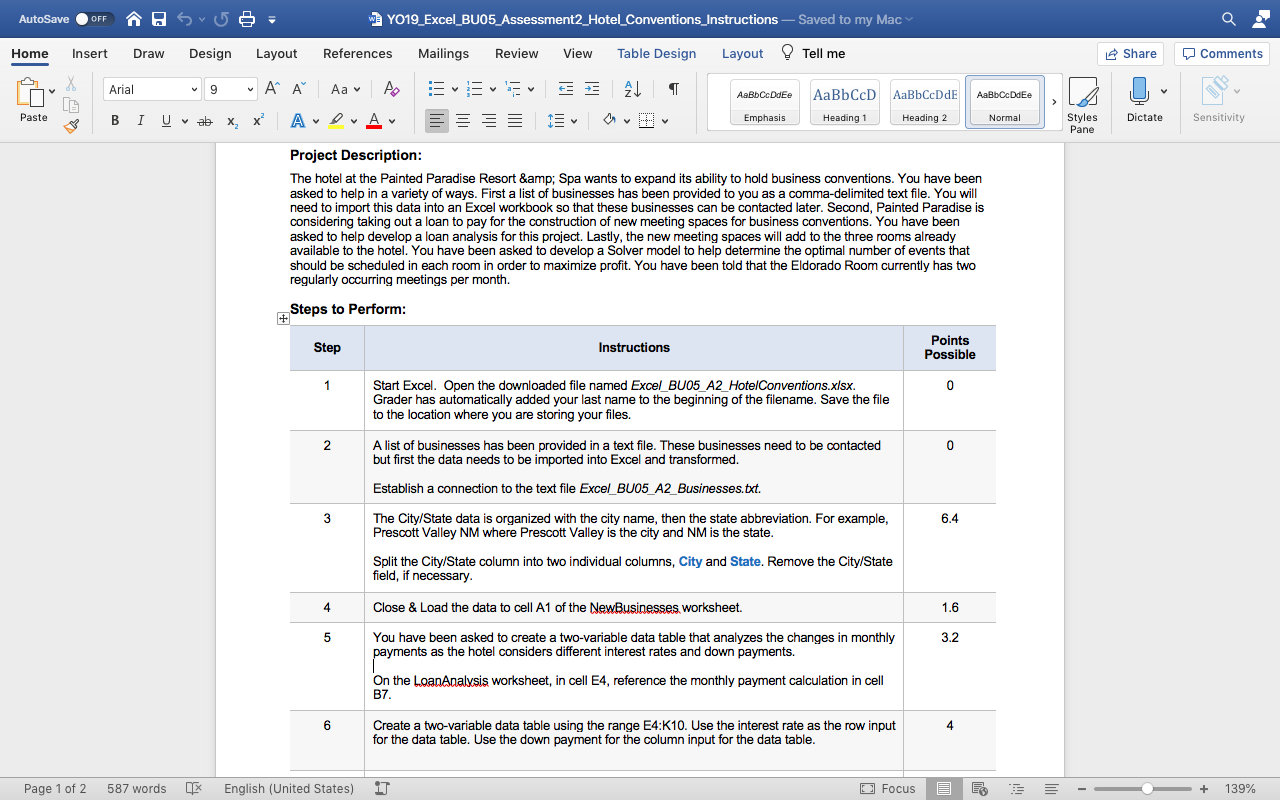Adjust the zoom slider in status bar
This screenshot has width=1280, height=800.
pyautogui.click(x=1147, y=789)
